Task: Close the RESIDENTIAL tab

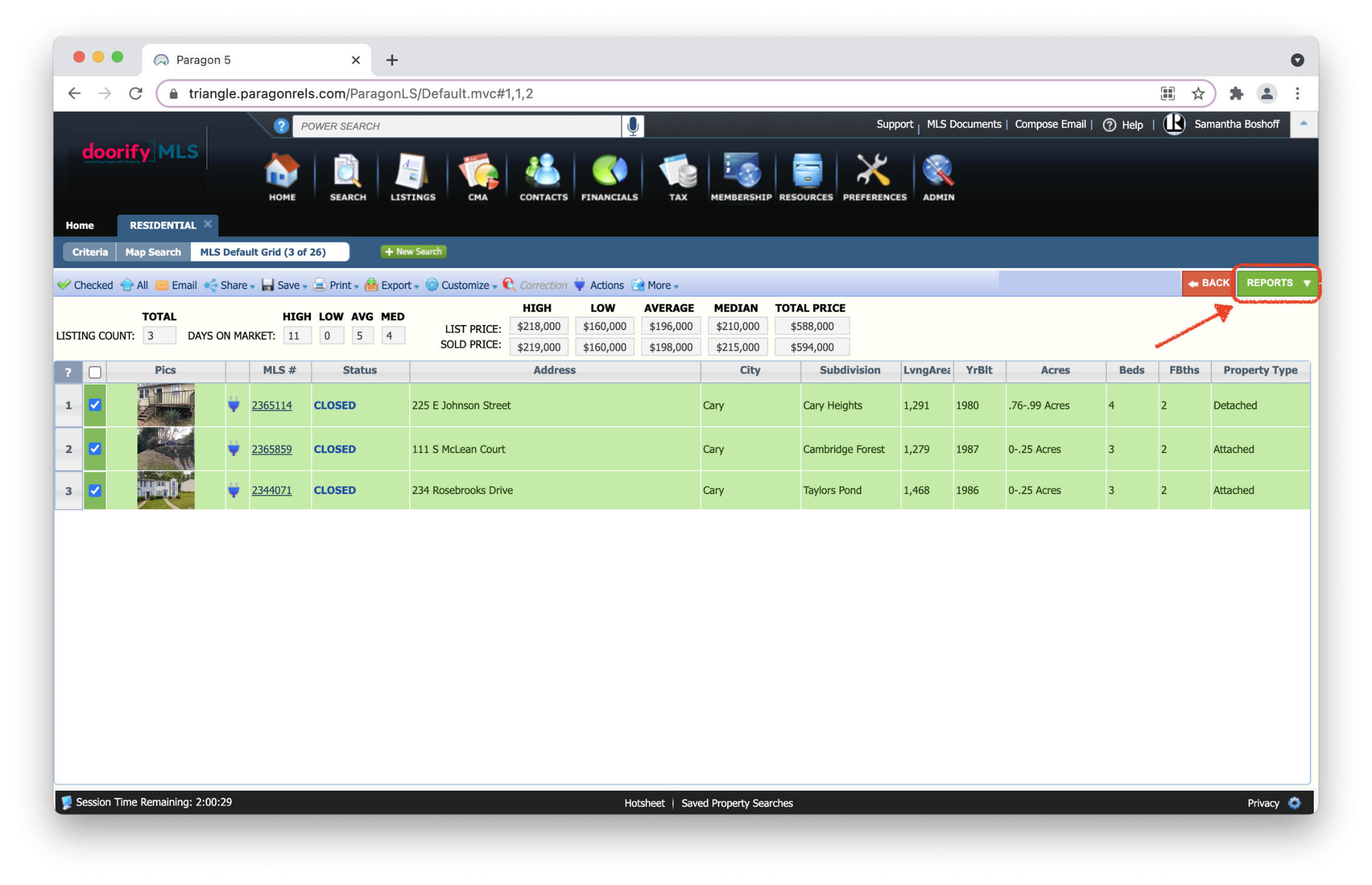Action: pos(208,224)
